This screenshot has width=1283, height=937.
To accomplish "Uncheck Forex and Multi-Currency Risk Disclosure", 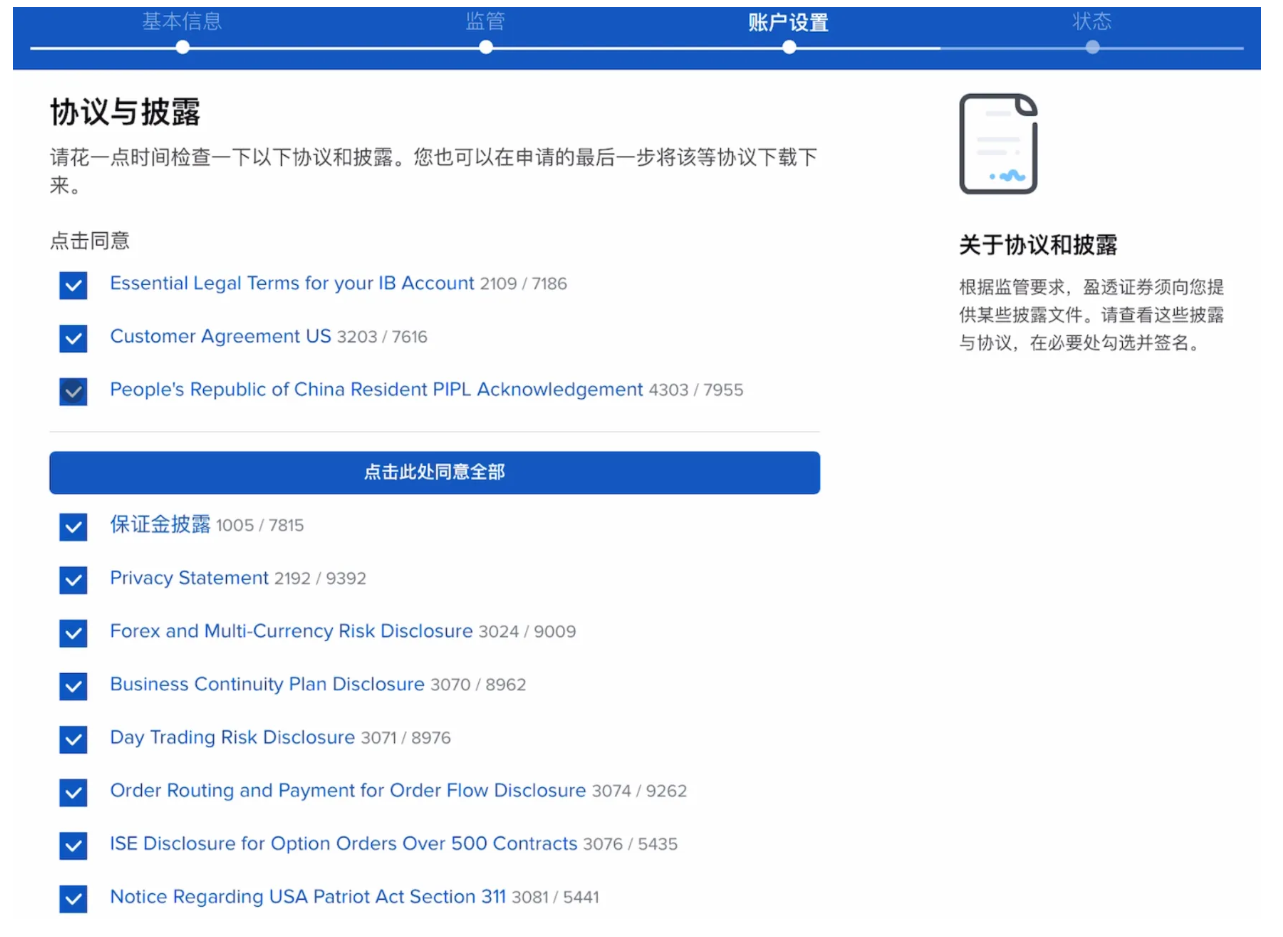I will point(73,633).
